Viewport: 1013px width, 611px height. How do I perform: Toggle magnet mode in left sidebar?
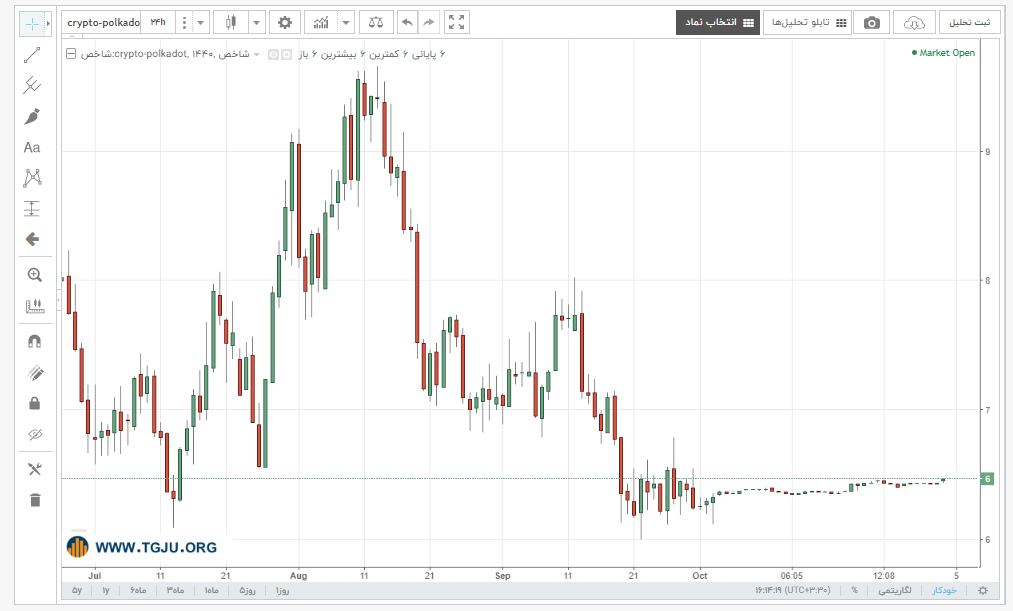pos(34,341)
